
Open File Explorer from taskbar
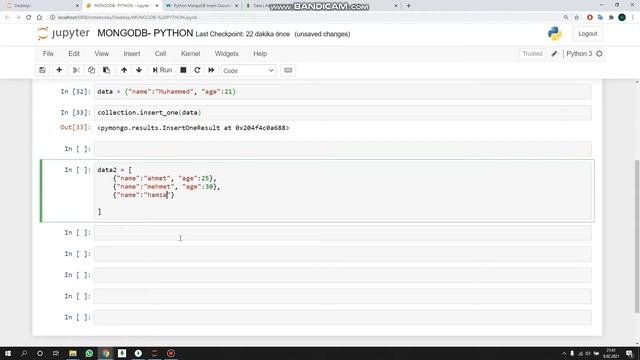coord(73,353)
